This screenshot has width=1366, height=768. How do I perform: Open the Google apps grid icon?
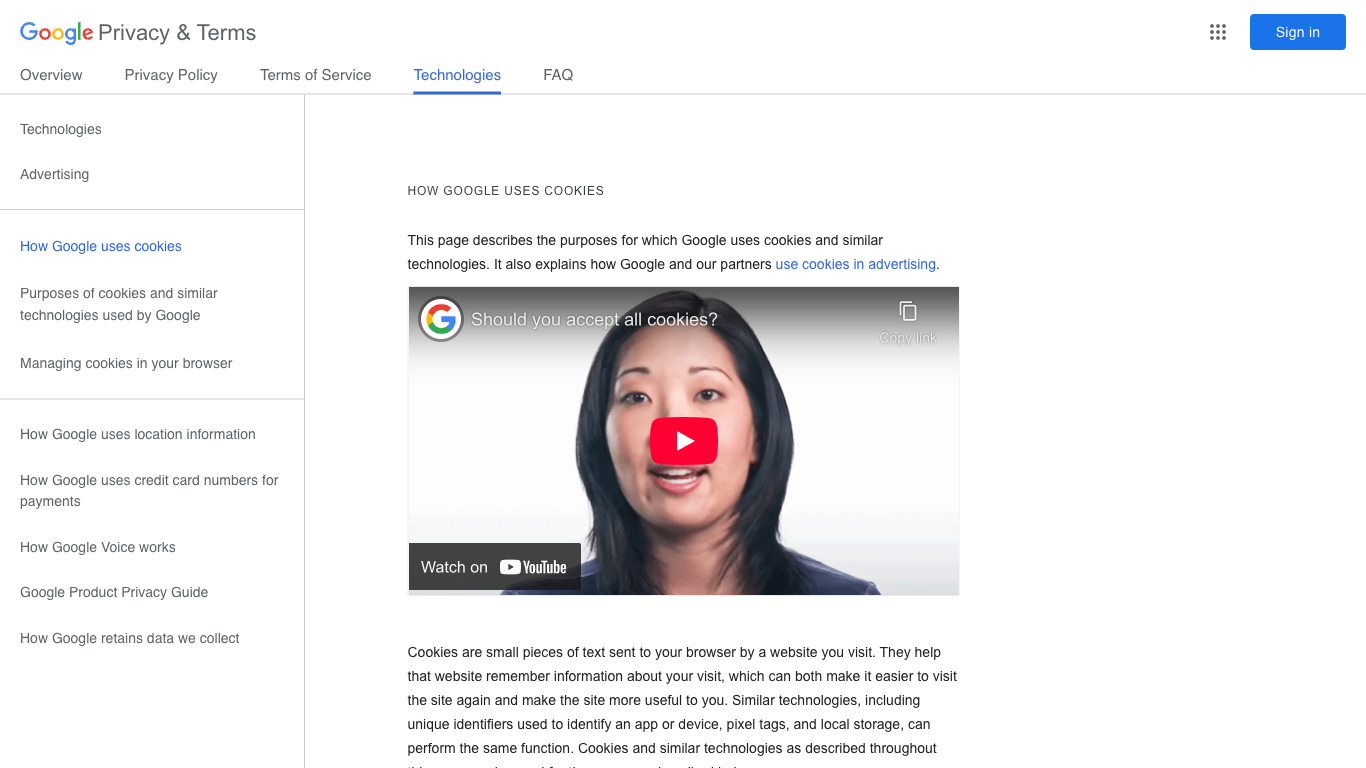click(x=1217, y=32)
